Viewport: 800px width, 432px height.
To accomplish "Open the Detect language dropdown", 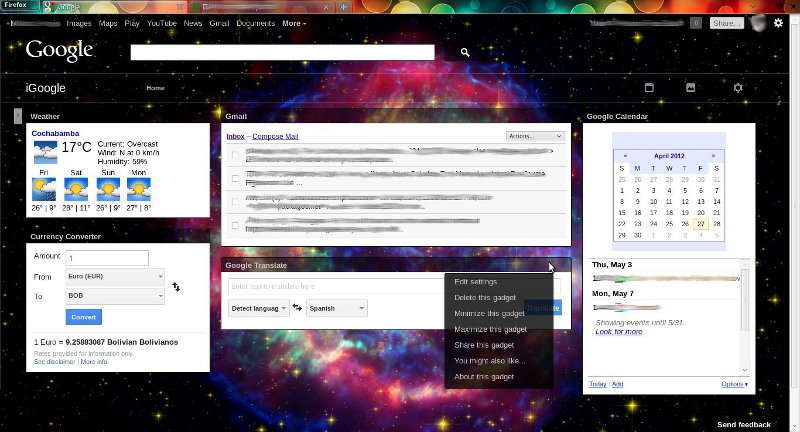I will (x=259, y=308).
